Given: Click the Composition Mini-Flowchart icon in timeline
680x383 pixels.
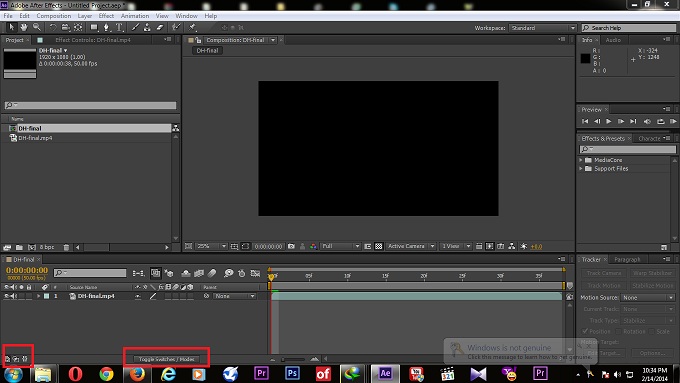Looking at the screenshot, I should [139, 273].
